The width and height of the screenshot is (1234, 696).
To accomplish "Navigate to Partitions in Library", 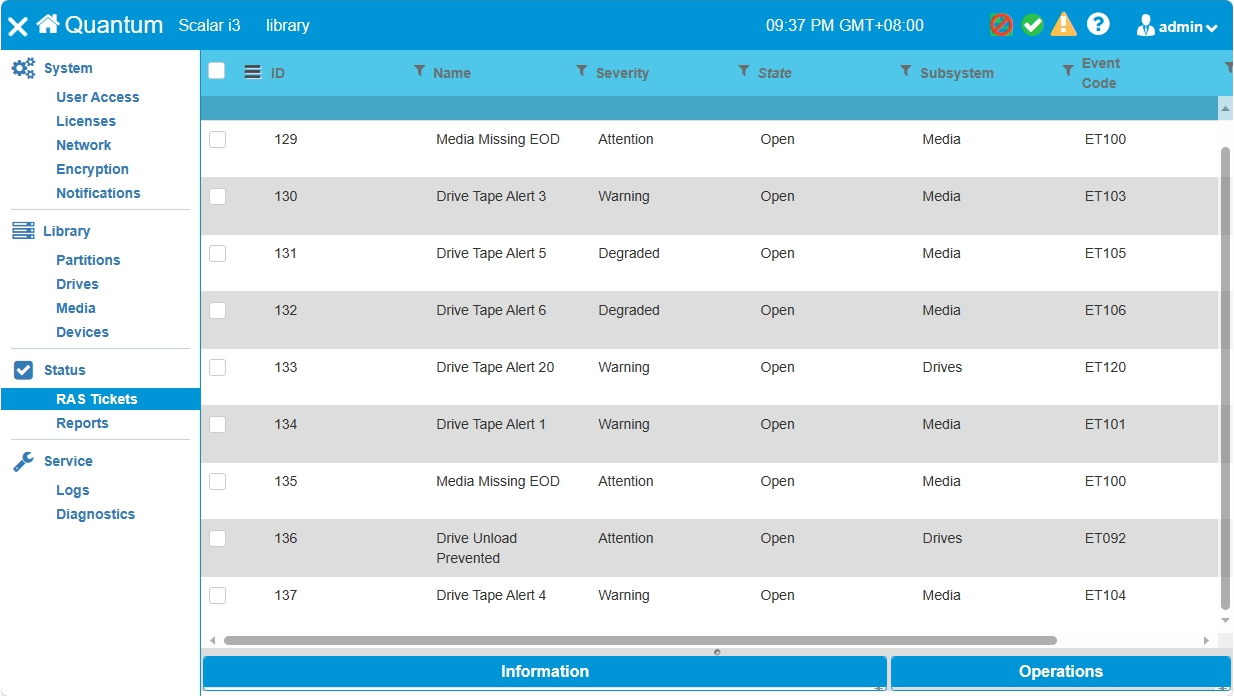I will tap(88, 260).
